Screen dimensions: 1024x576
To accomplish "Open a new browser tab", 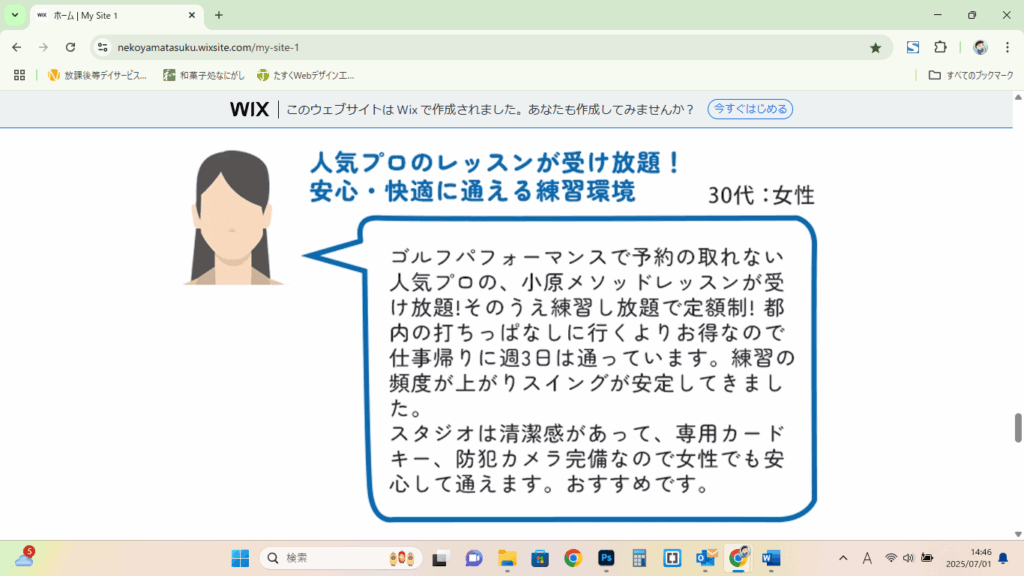I will coord(219,15).
